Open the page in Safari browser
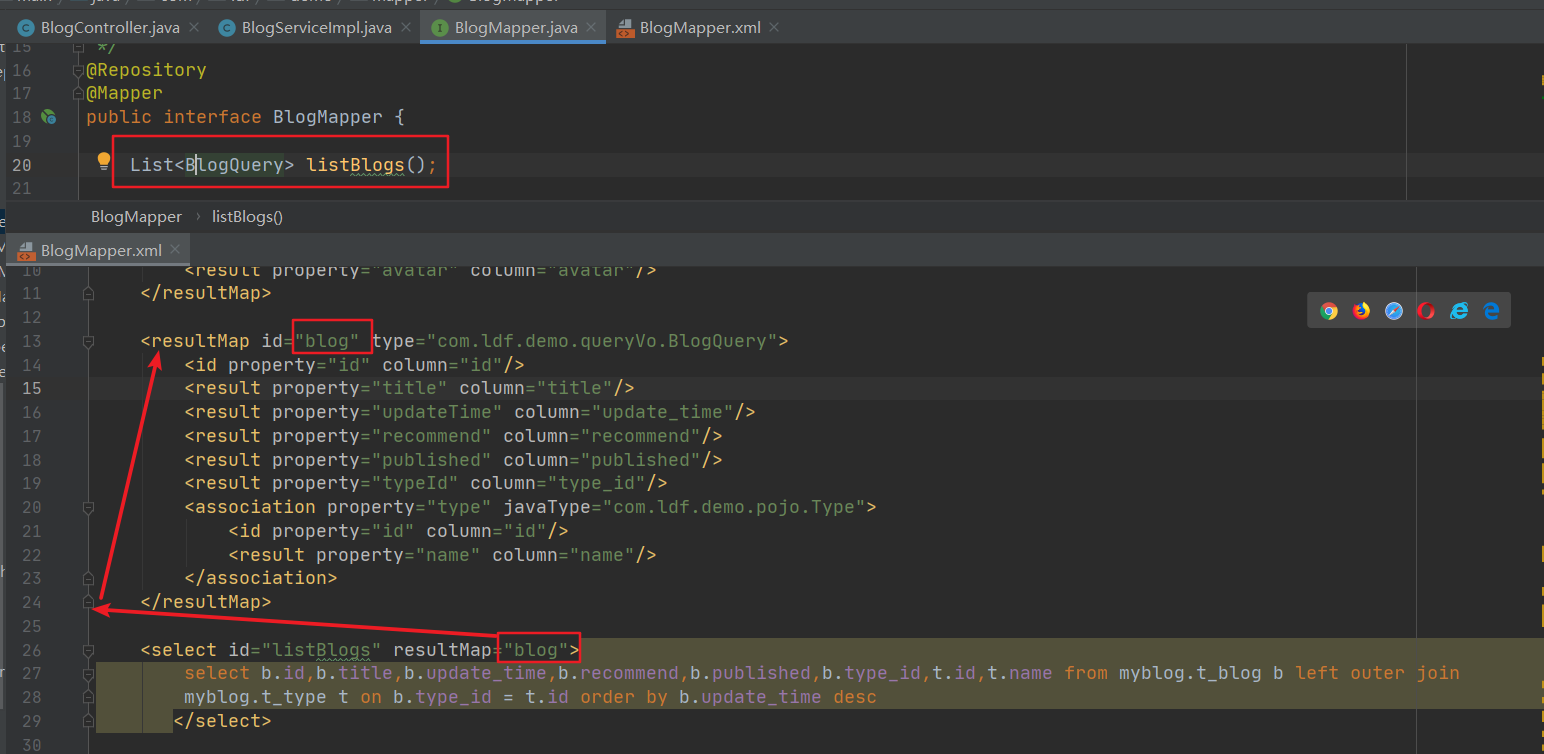The image size is (1544, 754). click(1394, 311)
